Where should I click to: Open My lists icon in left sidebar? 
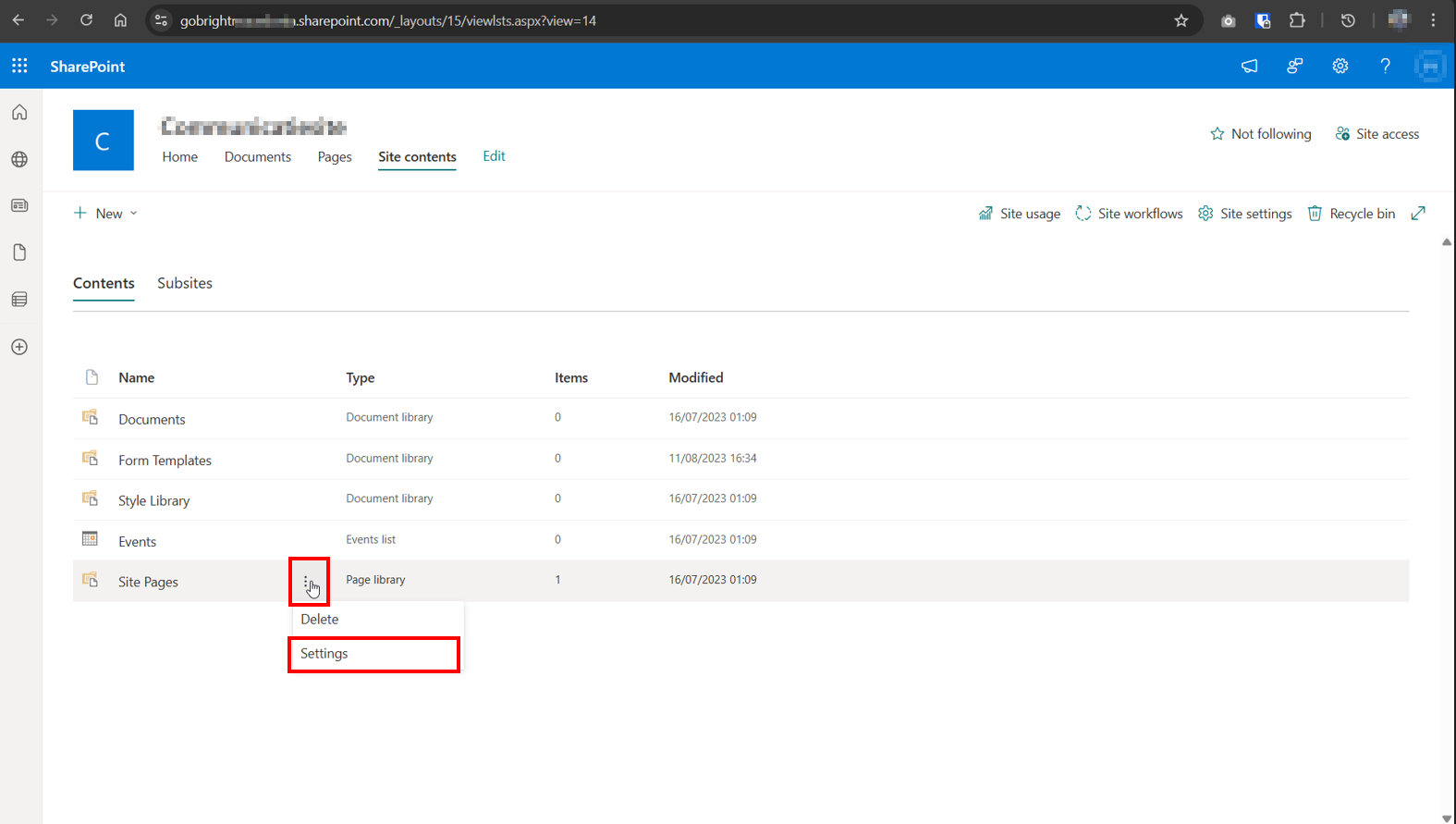(x=19, y=300)
